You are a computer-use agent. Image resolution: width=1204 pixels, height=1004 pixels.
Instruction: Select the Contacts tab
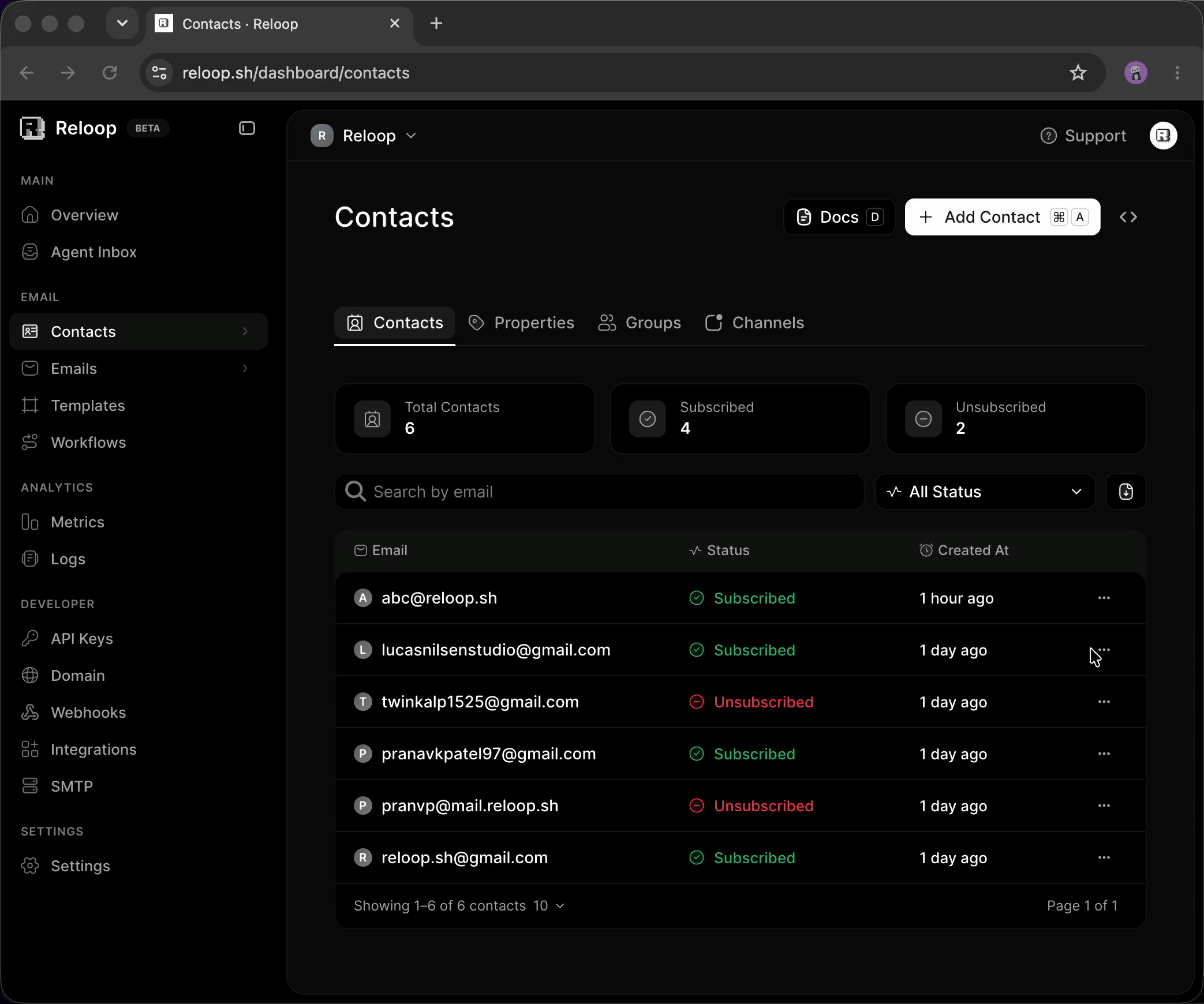point(395,323)
